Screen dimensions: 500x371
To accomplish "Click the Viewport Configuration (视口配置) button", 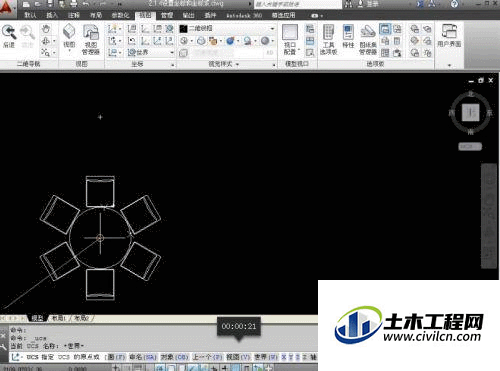I will (x=290, y=39).
